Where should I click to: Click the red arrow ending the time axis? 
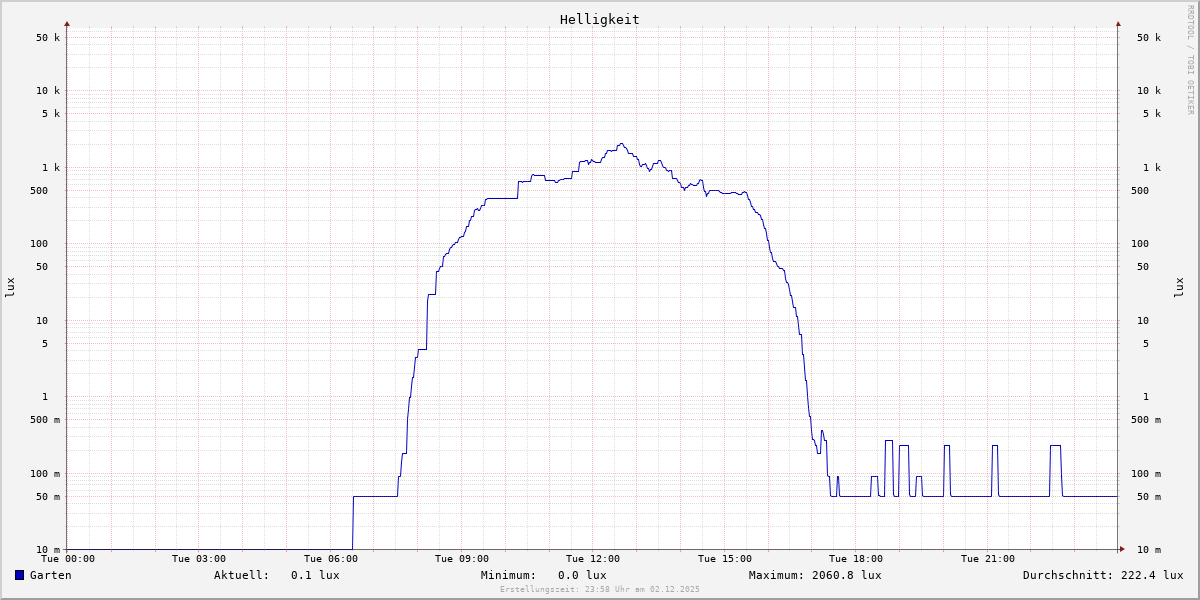tap(1122, 549)
